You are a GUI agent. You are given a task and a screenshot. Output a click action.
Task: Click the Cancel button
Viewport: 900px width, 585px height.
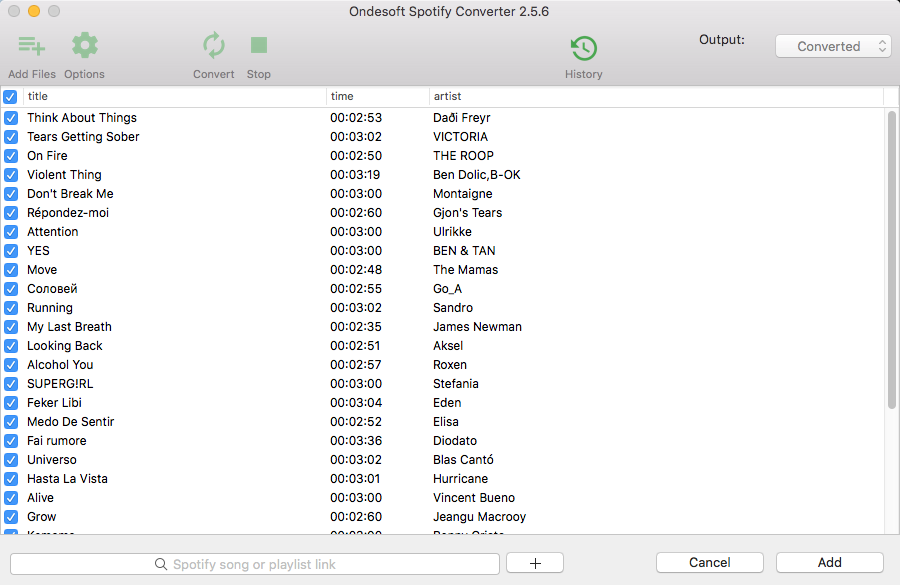(x=709, y=563)
